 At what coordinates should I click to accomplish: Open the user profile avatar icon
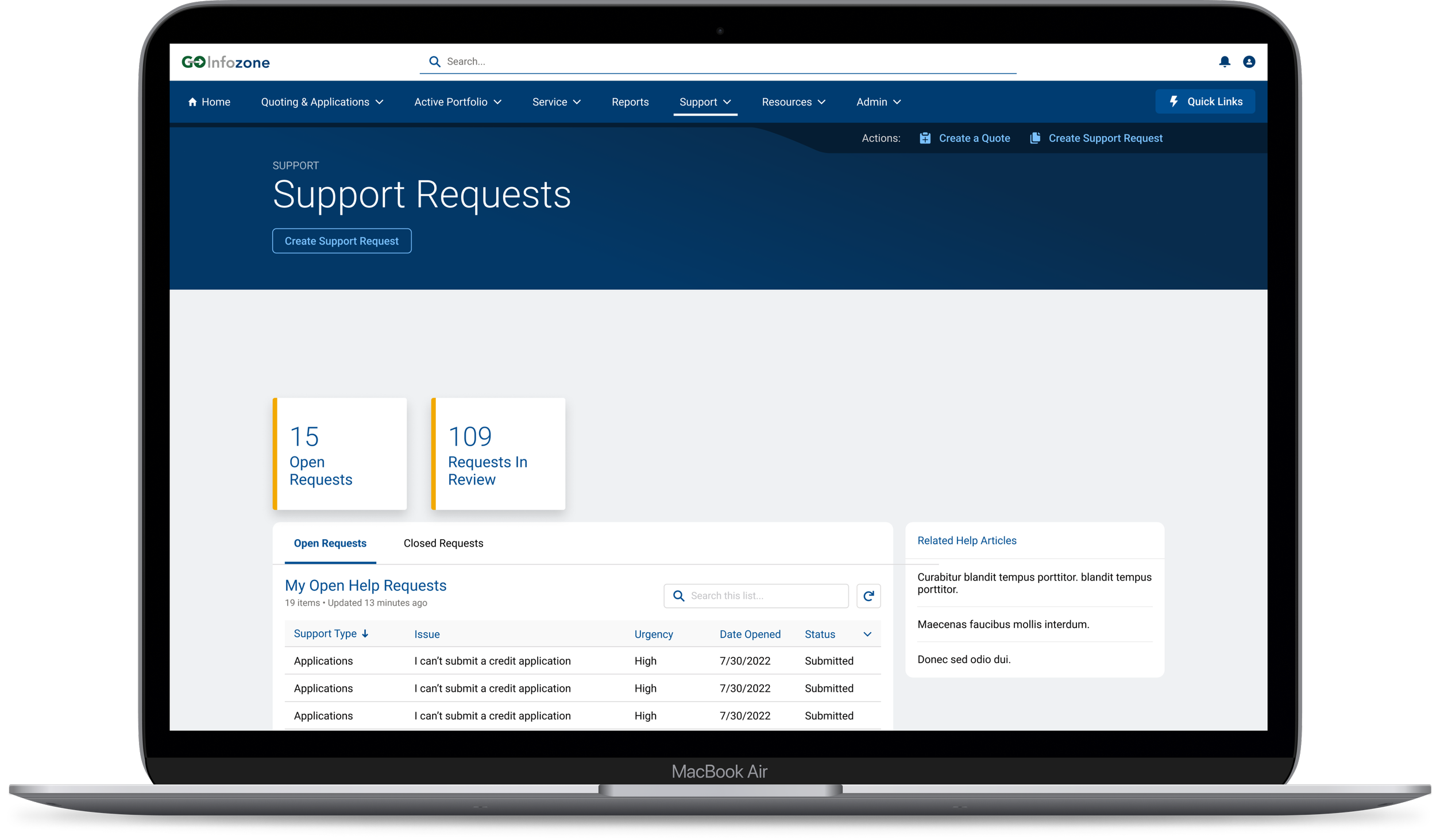pos(1249,61)
